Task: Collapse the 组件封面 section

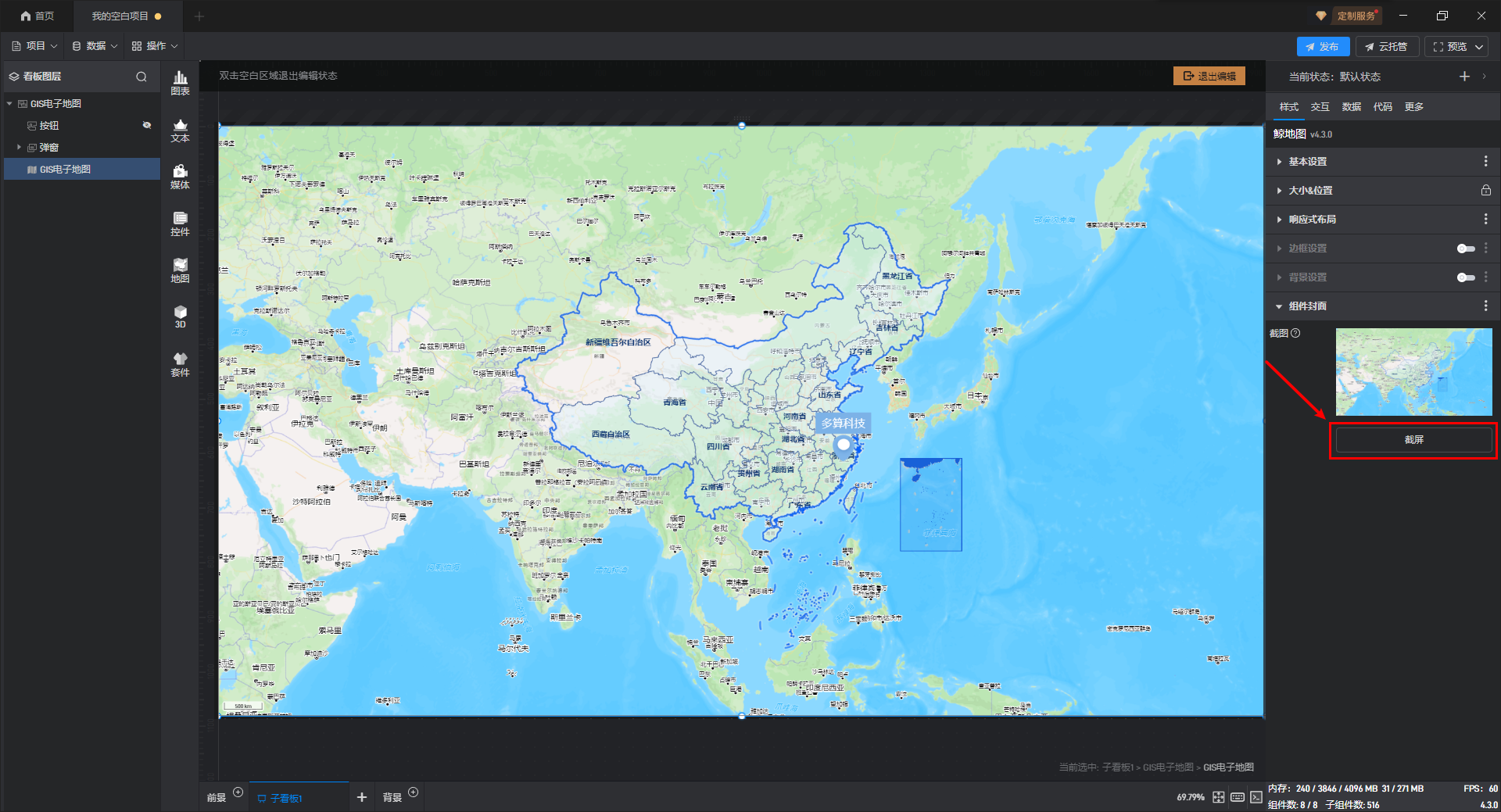Action: (1279, 306)
